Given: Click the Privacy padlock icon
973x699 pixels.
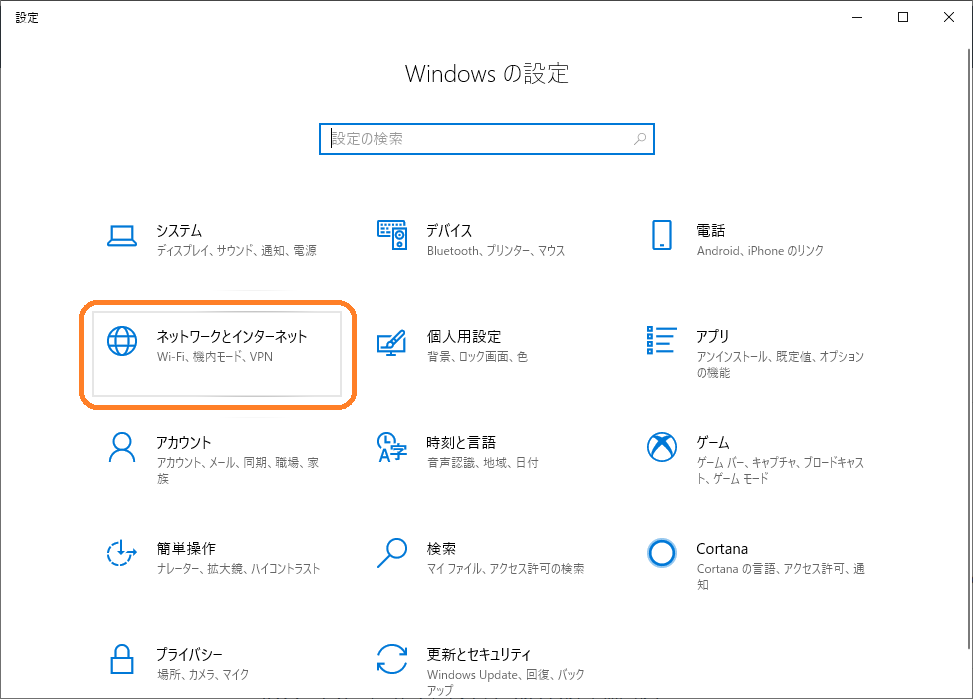Looking at the screenshot, I should click(x=122, y=659).
